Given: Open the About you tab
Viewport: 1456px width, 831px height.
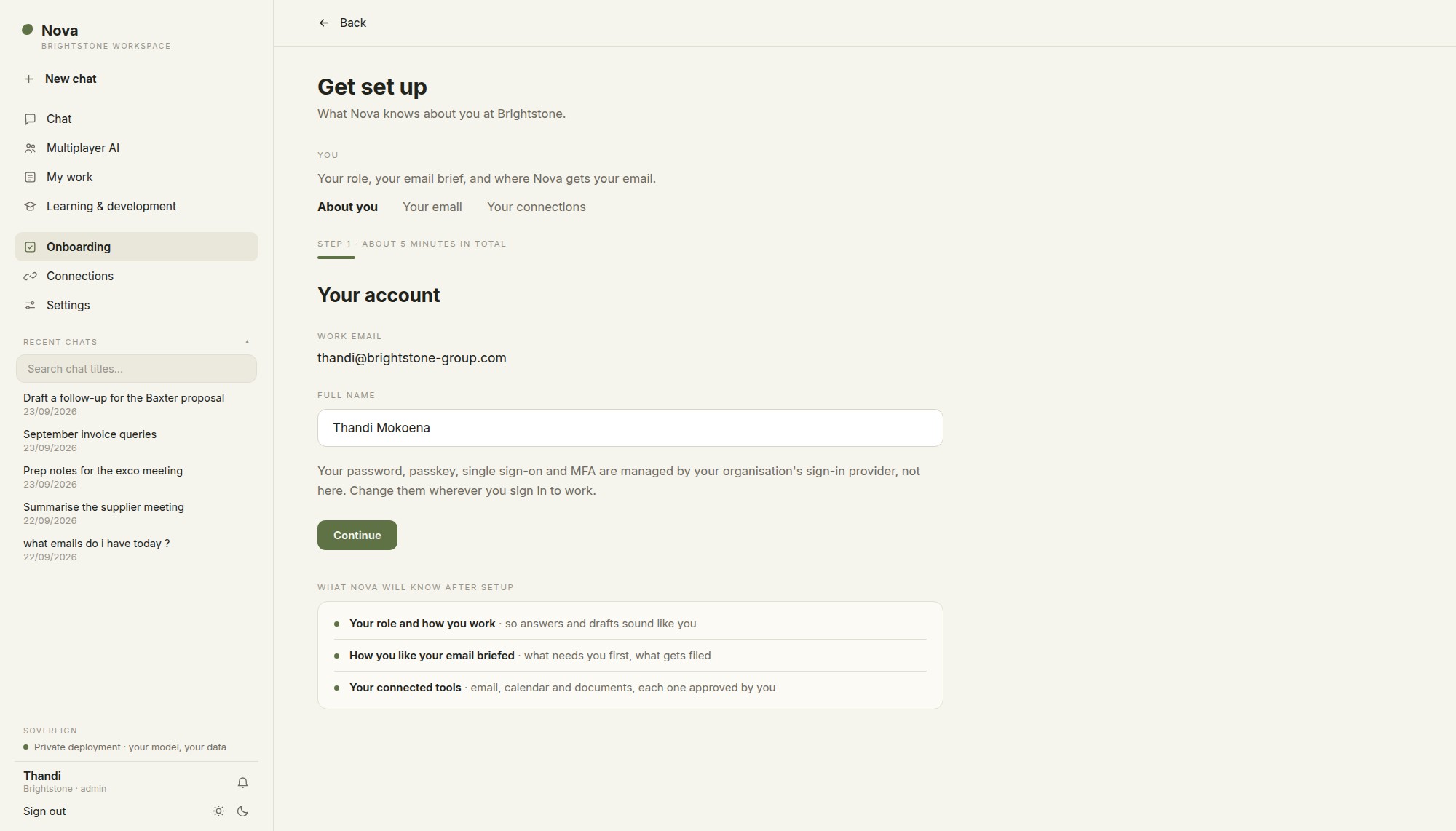Looking at the screenshot, I should pyautogui.click(x=347, y=207).
